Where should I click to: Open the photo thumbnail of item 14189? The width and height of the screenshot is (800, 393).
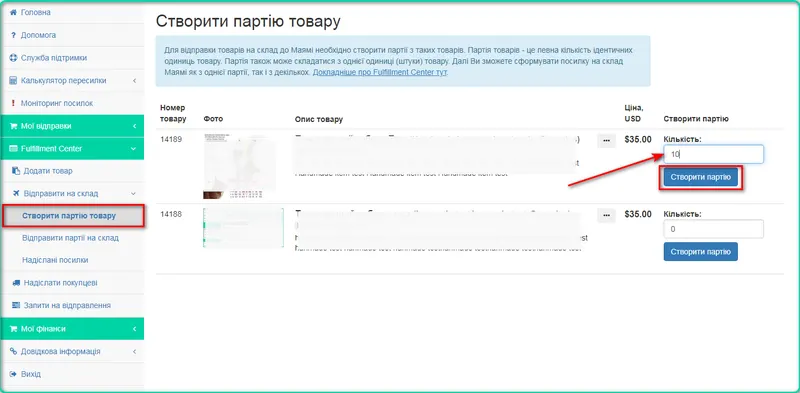tap(240, 166)
